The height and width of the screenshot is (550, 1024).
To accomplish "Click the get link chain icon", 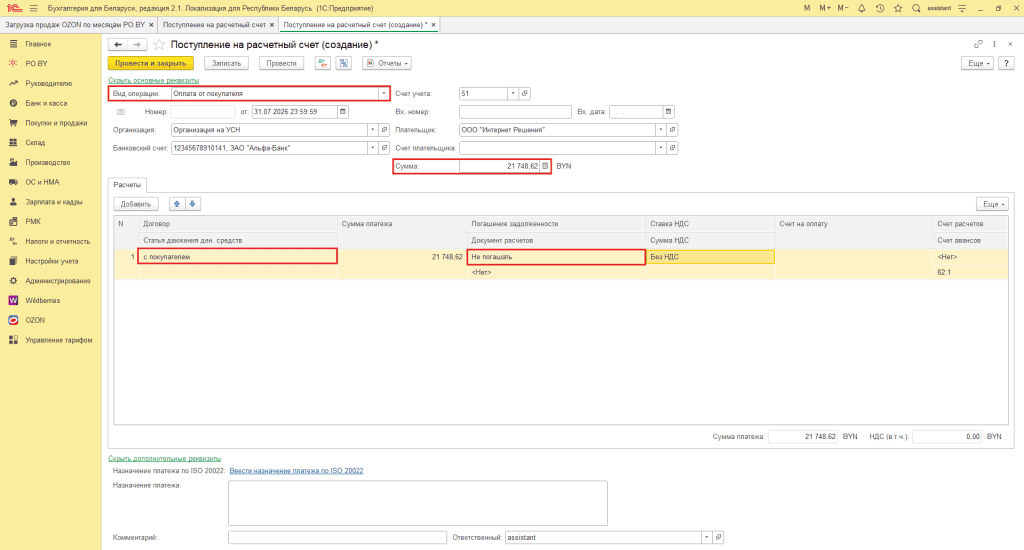I will tap(978, 44).
